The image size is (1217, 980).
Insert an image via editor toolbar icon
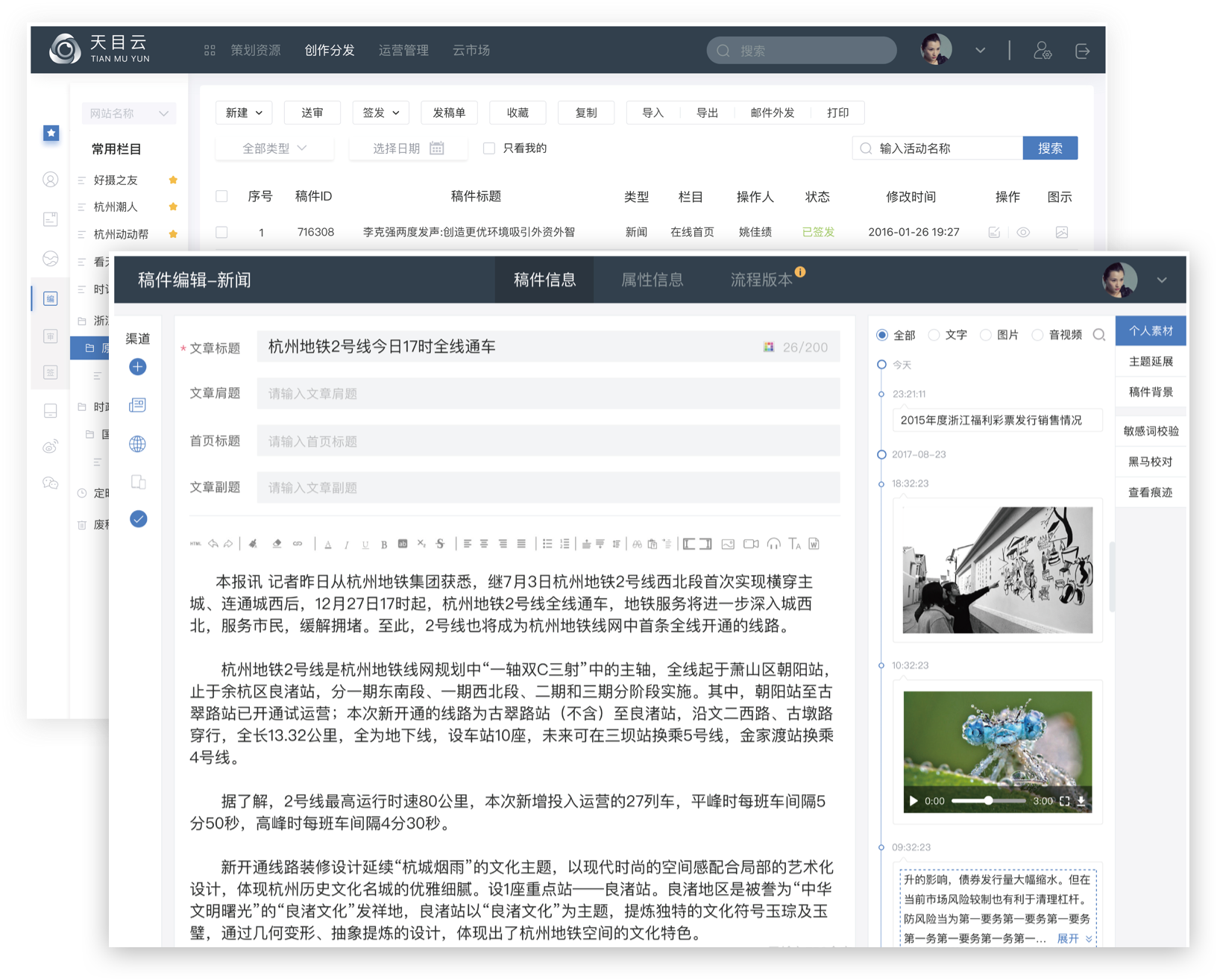click(x=728, y=544)
